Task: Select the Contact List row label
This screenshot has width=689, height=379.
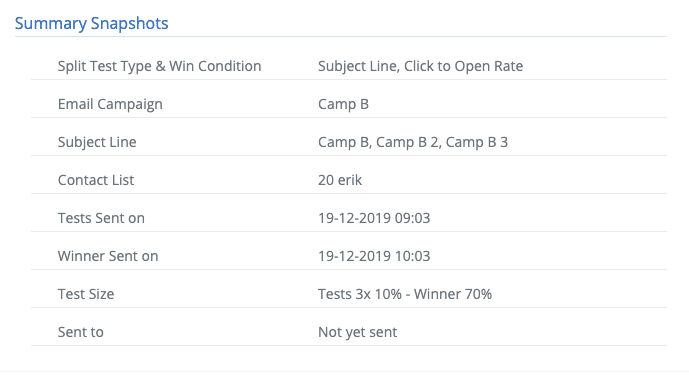Action: click(x=96, y=180)
